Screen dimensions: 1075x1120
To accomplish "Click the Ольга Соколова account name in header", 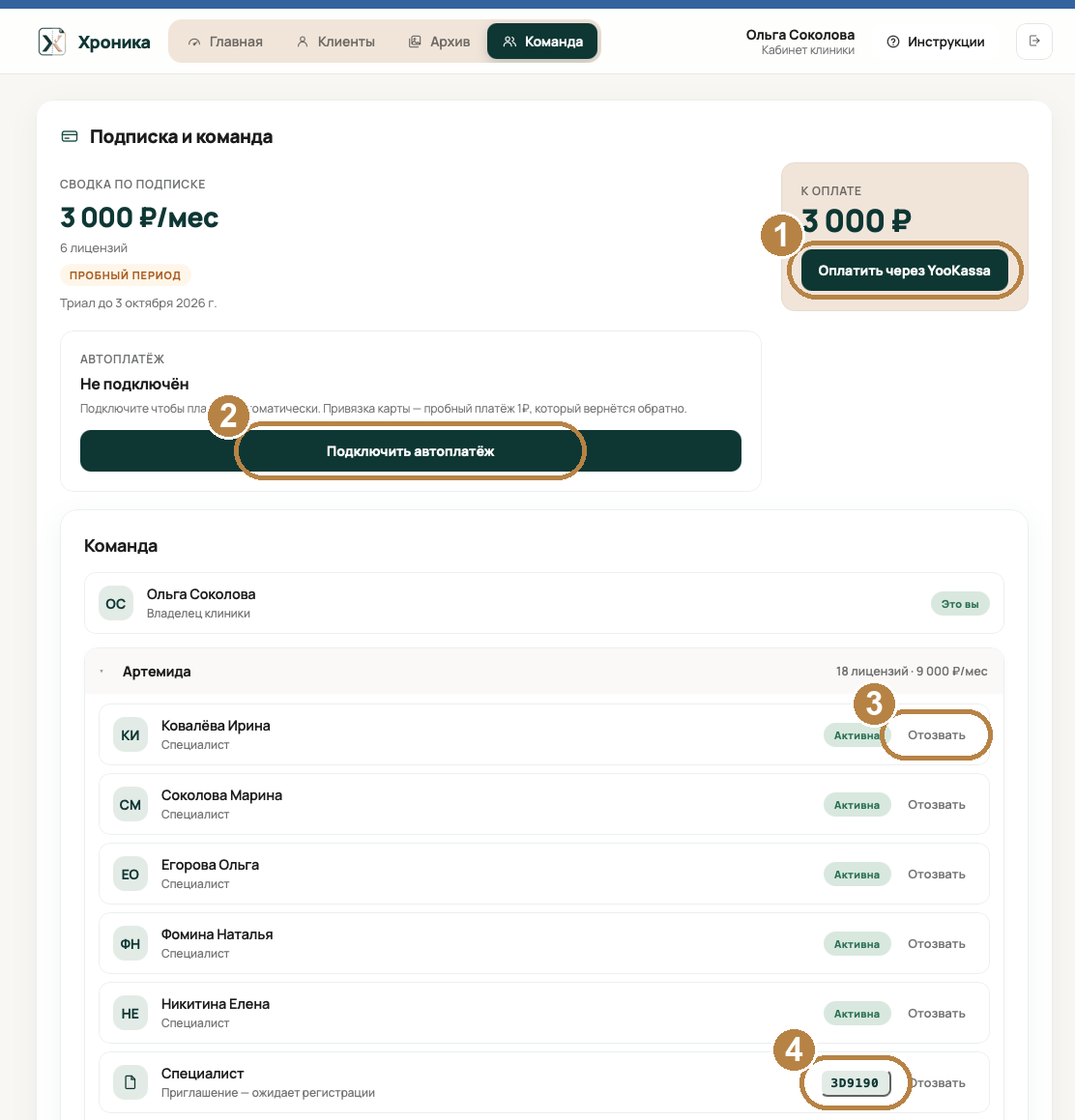I will [799, 34].
